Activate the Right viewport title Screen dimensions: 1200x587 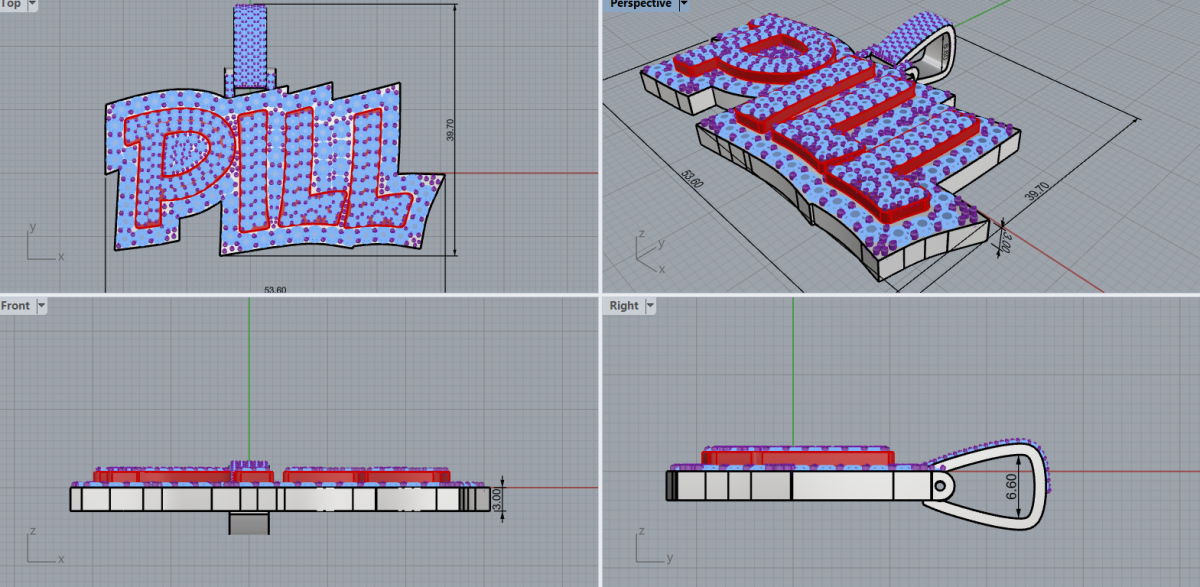623,306
